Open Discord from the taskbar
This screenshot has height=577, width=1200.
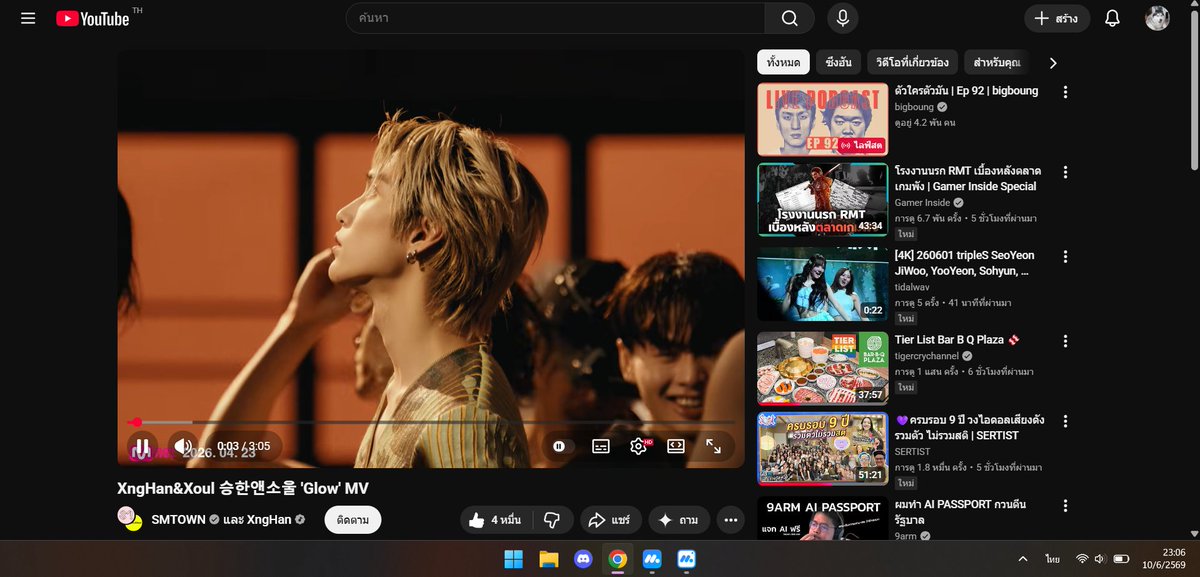pyautogui.click(x=583, y=558)
